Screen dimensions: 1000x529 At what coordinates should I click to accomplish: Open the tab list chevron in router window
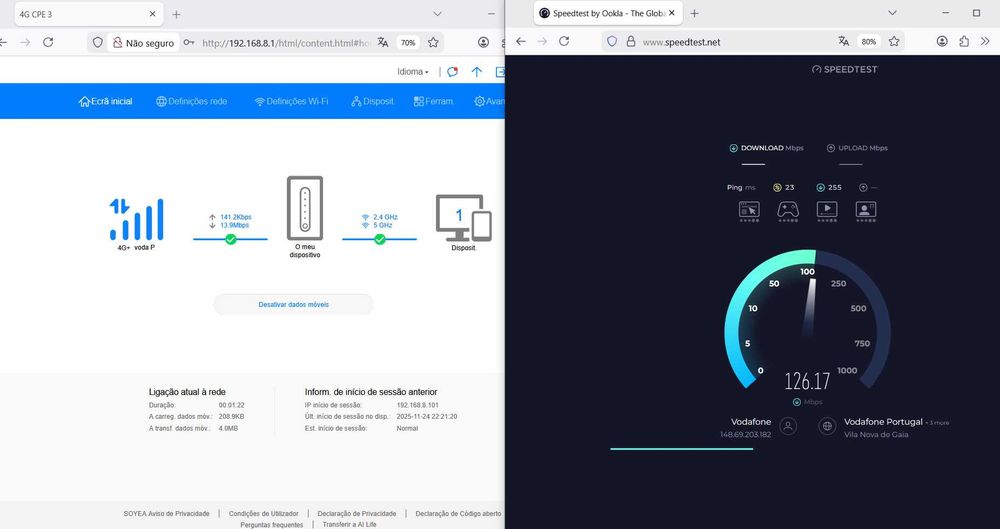pyautogui.click(x=437, y=13)
